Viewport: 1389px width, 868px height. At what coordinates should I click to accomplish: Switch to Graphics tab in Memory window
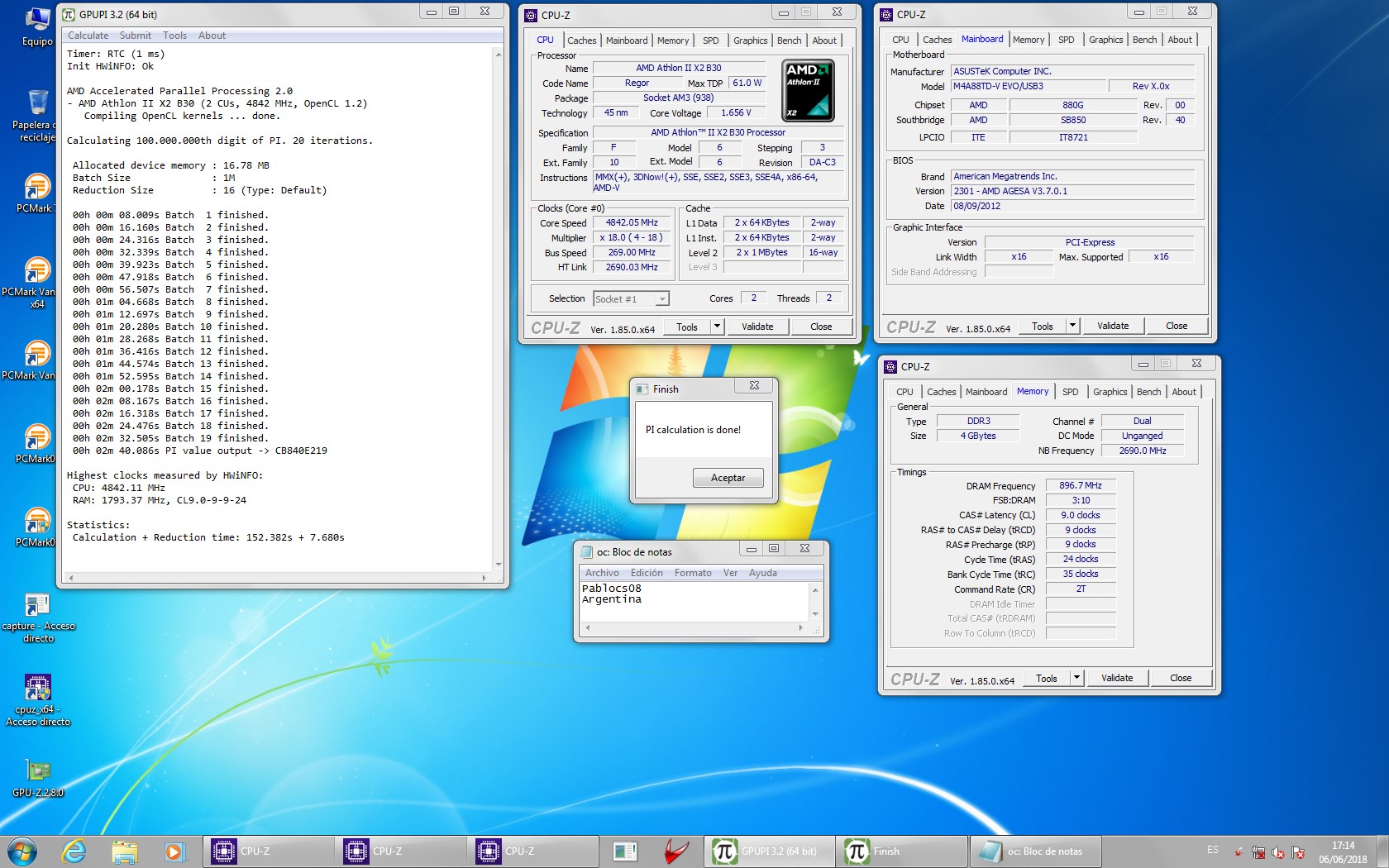click(x=1110, y=392)
